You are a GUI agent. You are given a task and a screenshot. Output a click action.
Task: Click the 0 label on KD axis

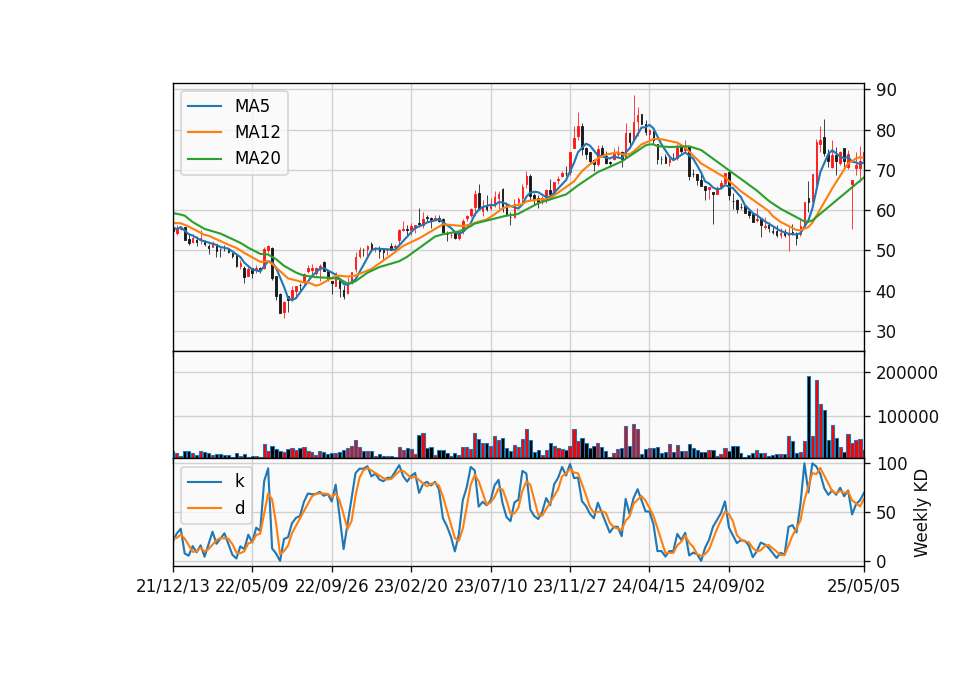tap(881, 561)
